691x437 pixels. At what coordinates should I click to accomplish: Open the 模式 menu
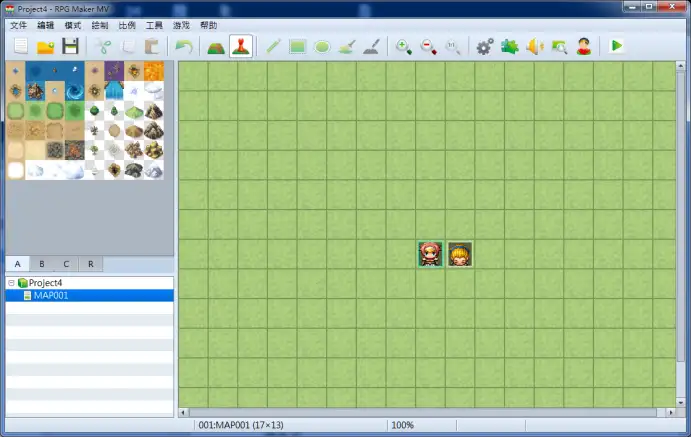coord(73,26)
